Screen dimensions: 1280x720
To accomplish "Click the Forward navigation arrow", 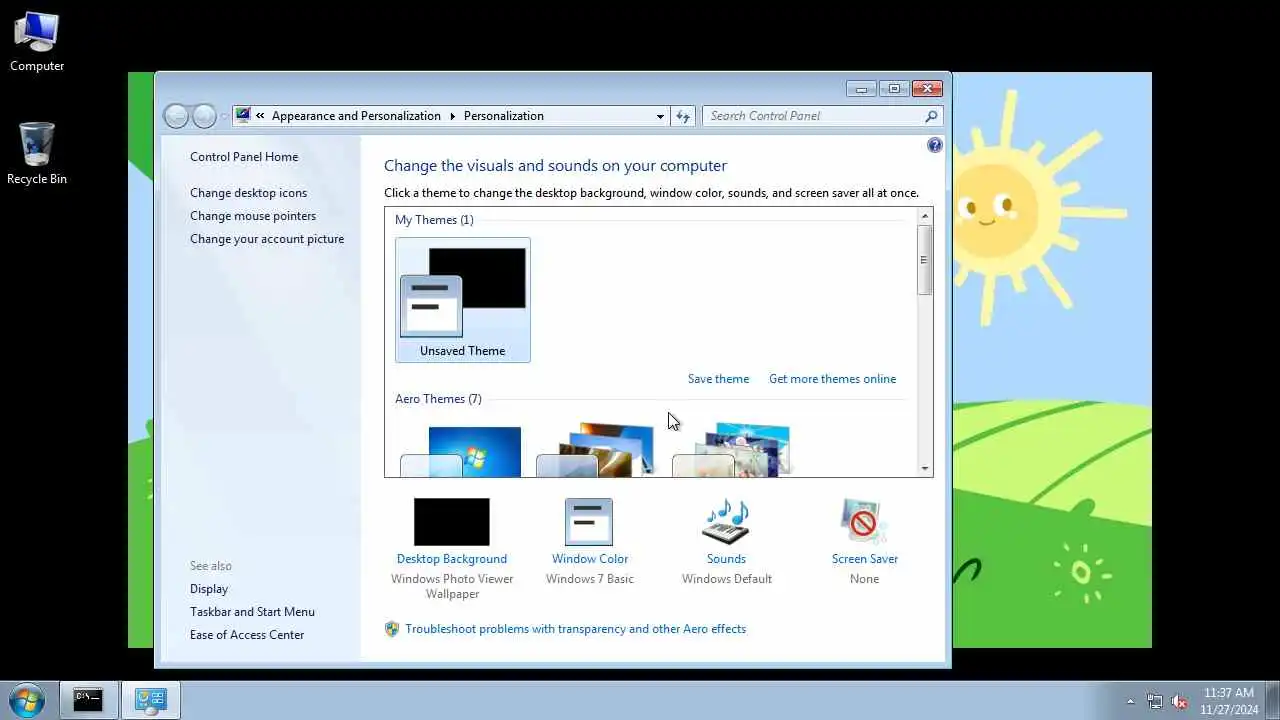I will (204, 116).
